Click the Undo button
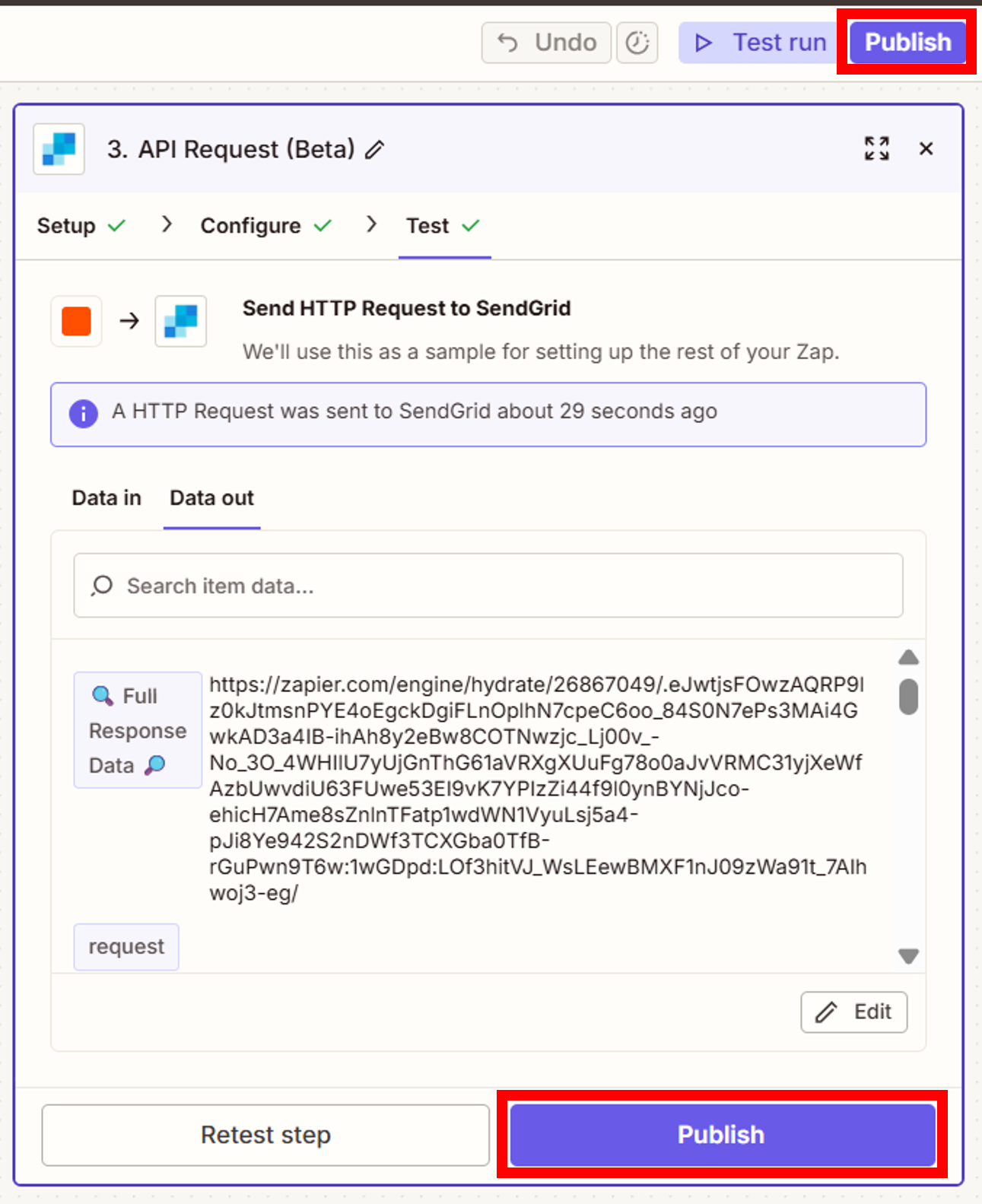The height and width of the screenshot is (1204, 982). (x=546, y=43)
